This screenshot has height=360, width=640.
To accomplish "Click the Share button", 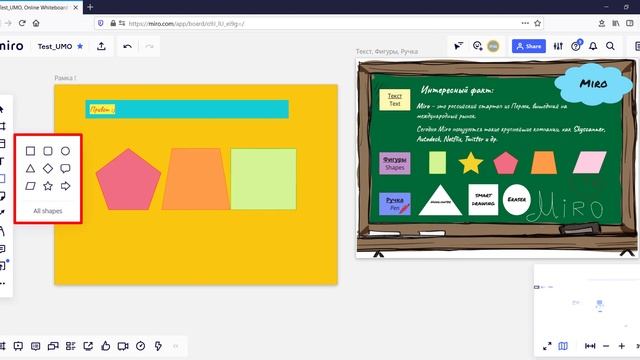I will (x=529, y=46).
